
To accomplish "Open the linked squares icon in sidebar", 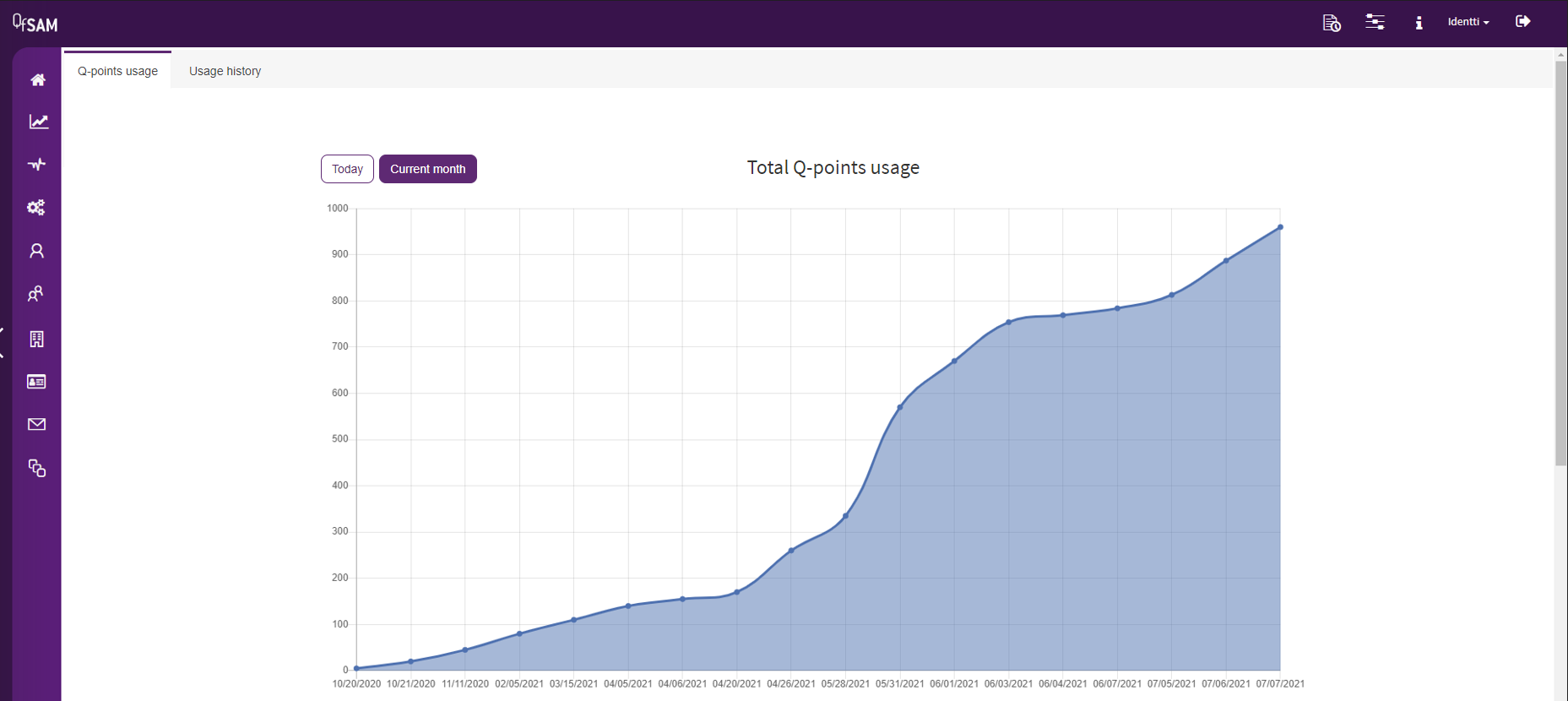I will (37, 468).
